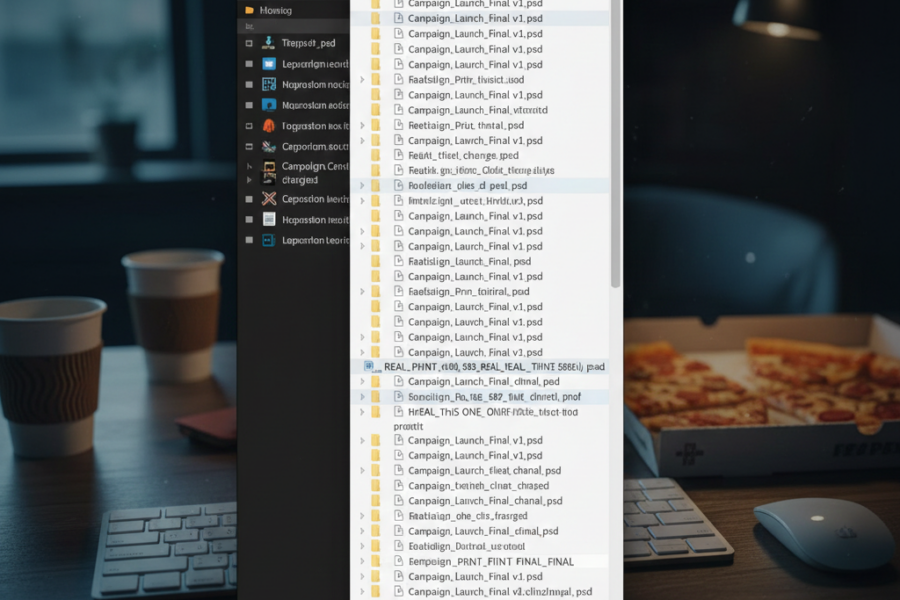Select file 'Campaign_Lainch_Final_clmal.ped'

484,381
